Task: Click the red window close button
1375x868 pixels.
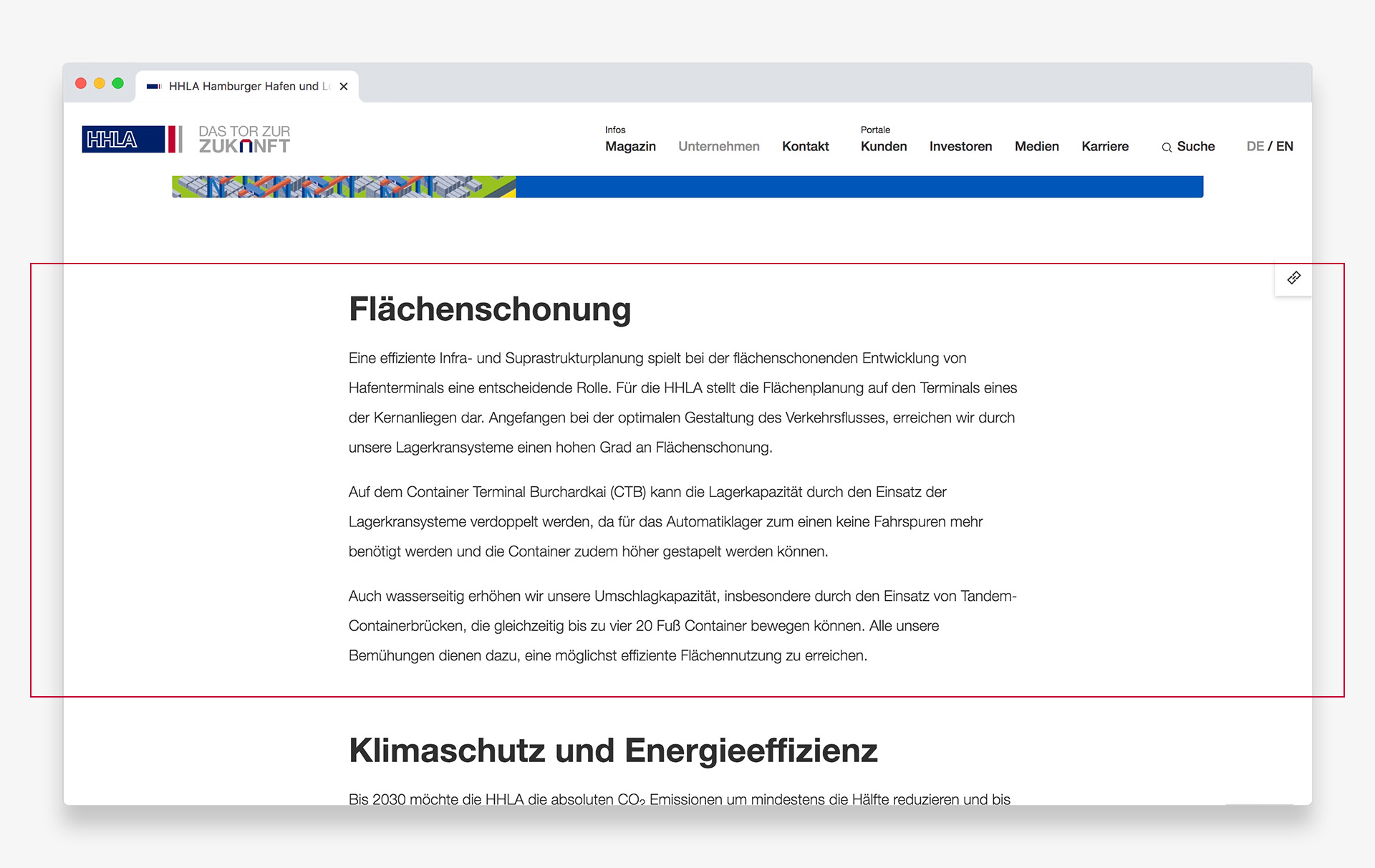Action: [81, 83]
